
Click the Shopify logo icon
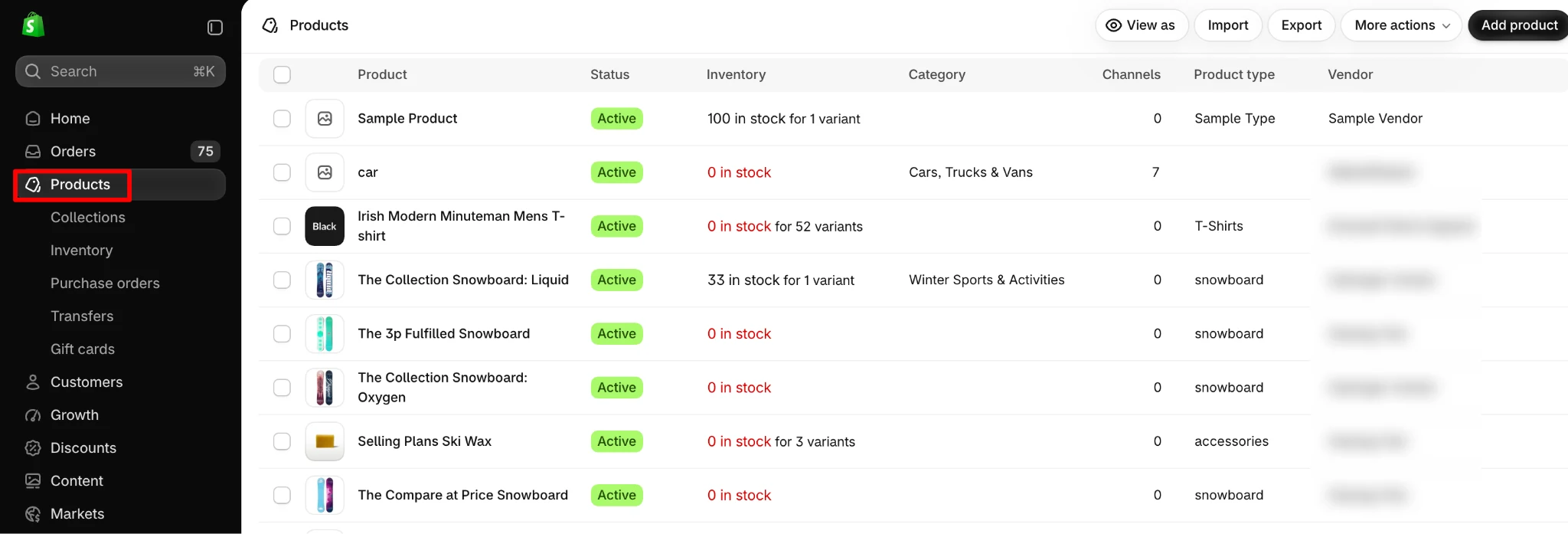[x=33, y=25]
